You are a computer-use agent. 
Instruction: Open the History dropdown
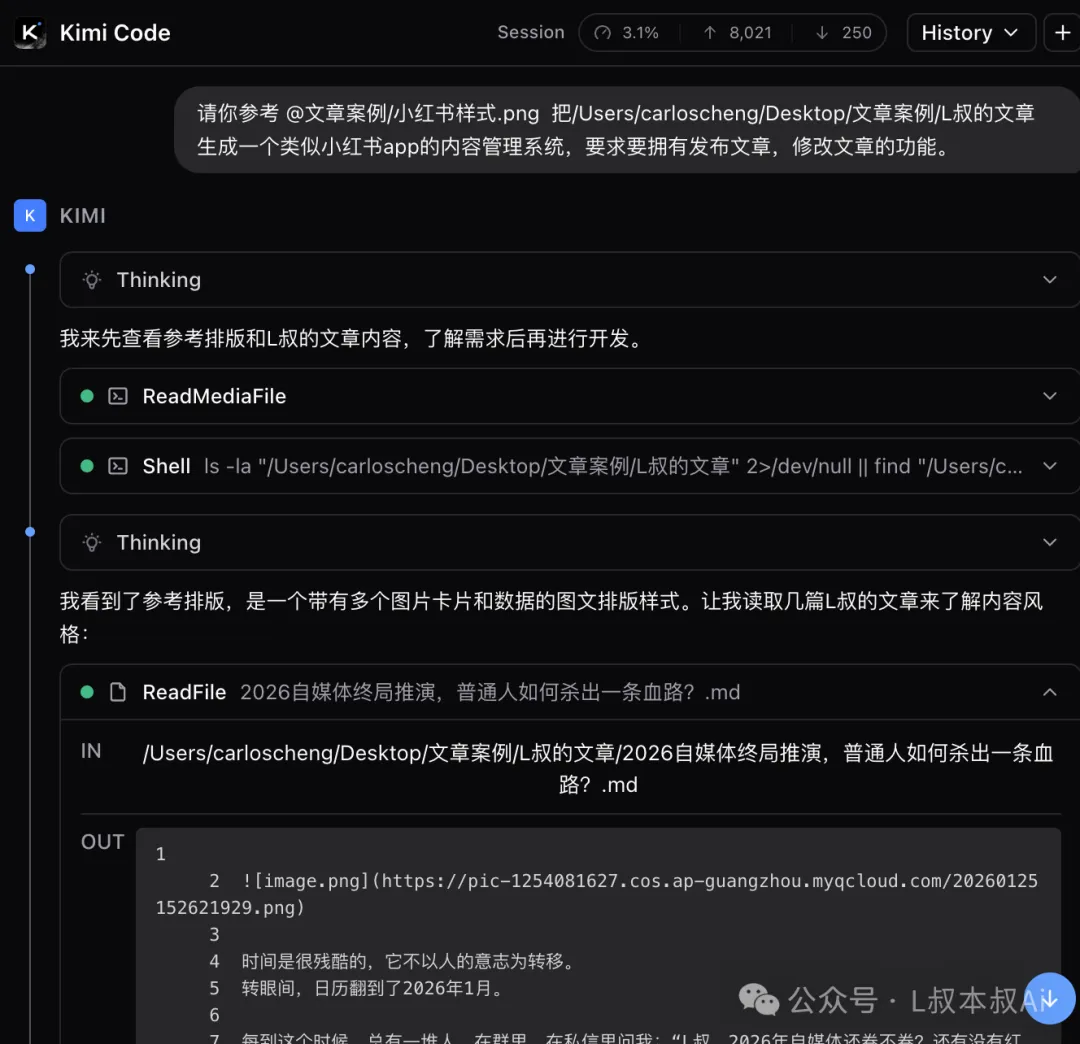970,32
